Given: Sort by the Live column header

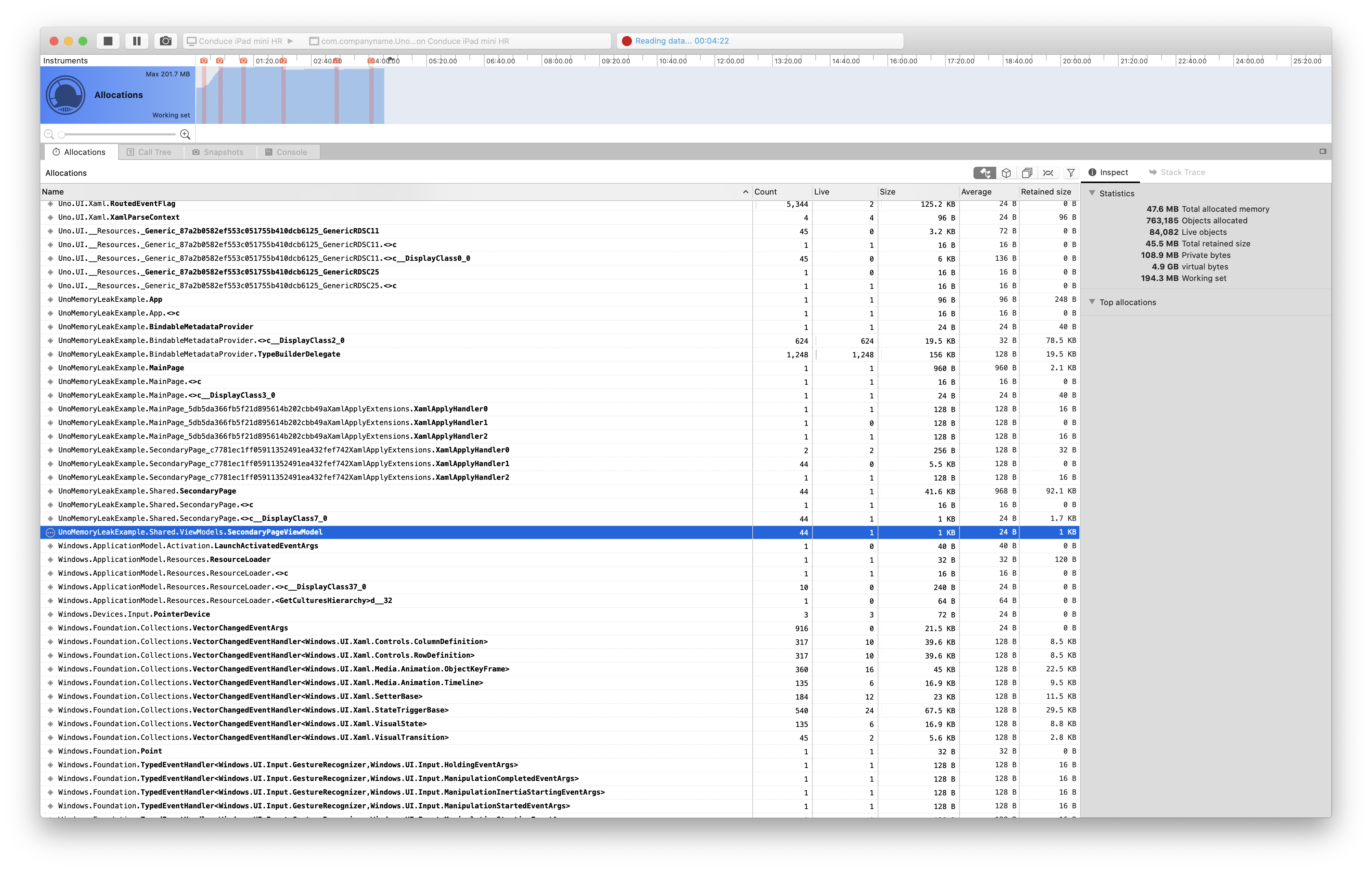Looking at the screenshot, I should pos(845,192).
